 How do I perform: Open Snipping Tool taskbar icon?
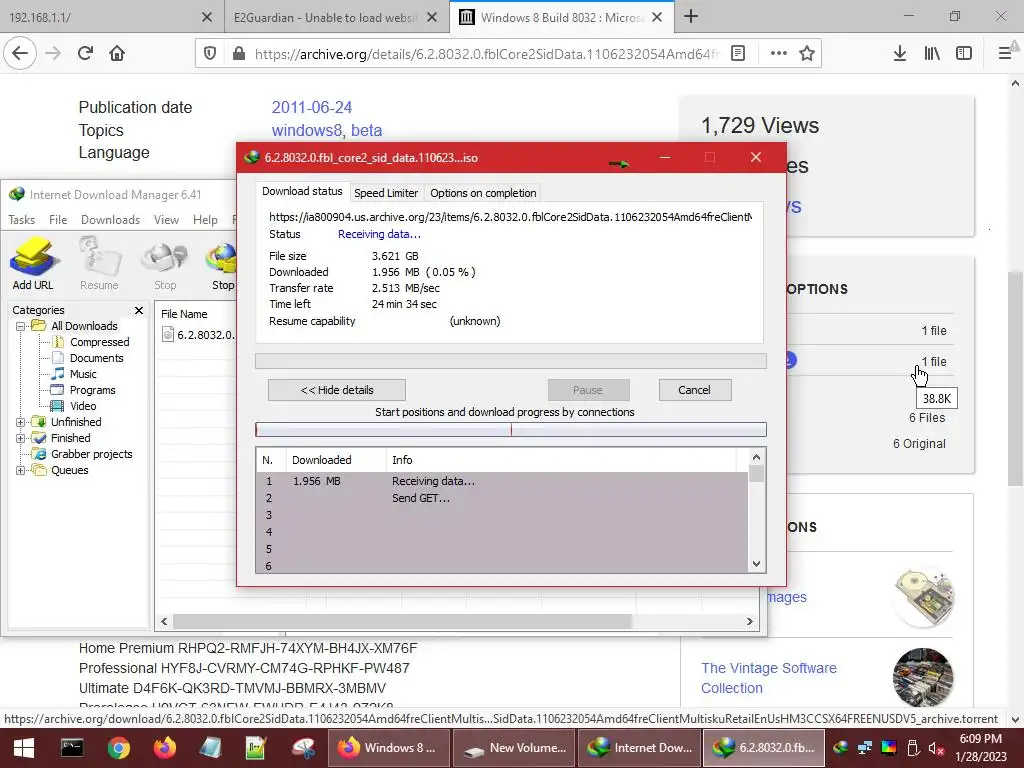(x=302, y=748)
